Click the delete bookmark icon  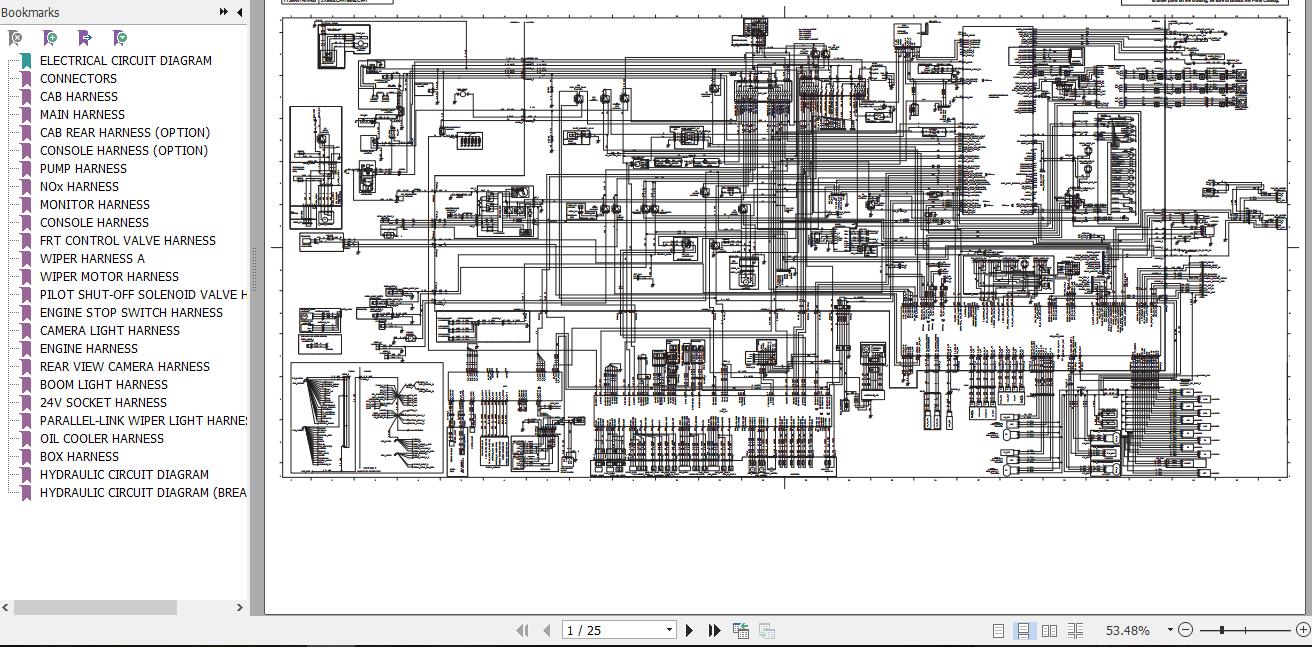pos(14,38)
